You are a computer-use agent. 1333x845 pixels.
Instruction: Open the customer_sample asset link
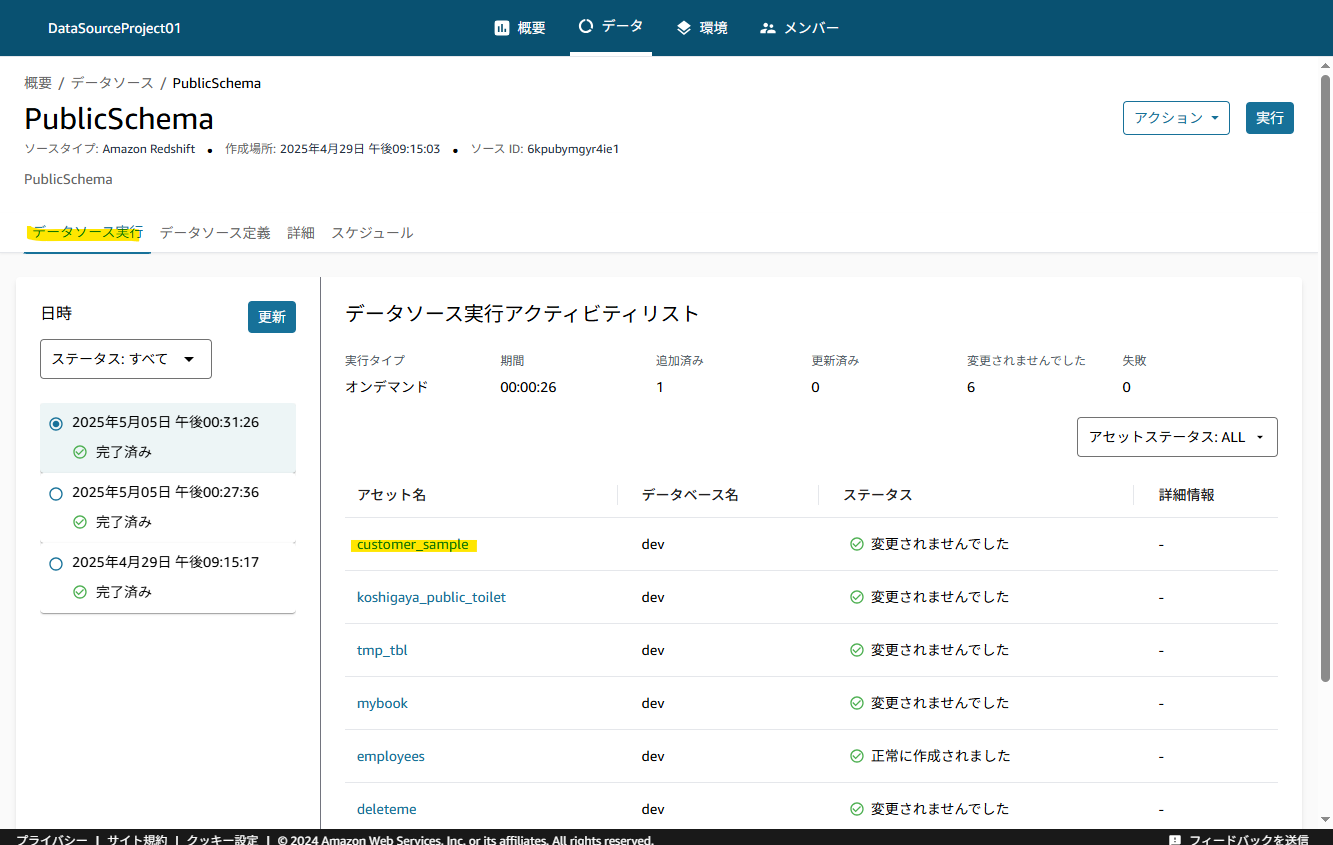[412, 544]
